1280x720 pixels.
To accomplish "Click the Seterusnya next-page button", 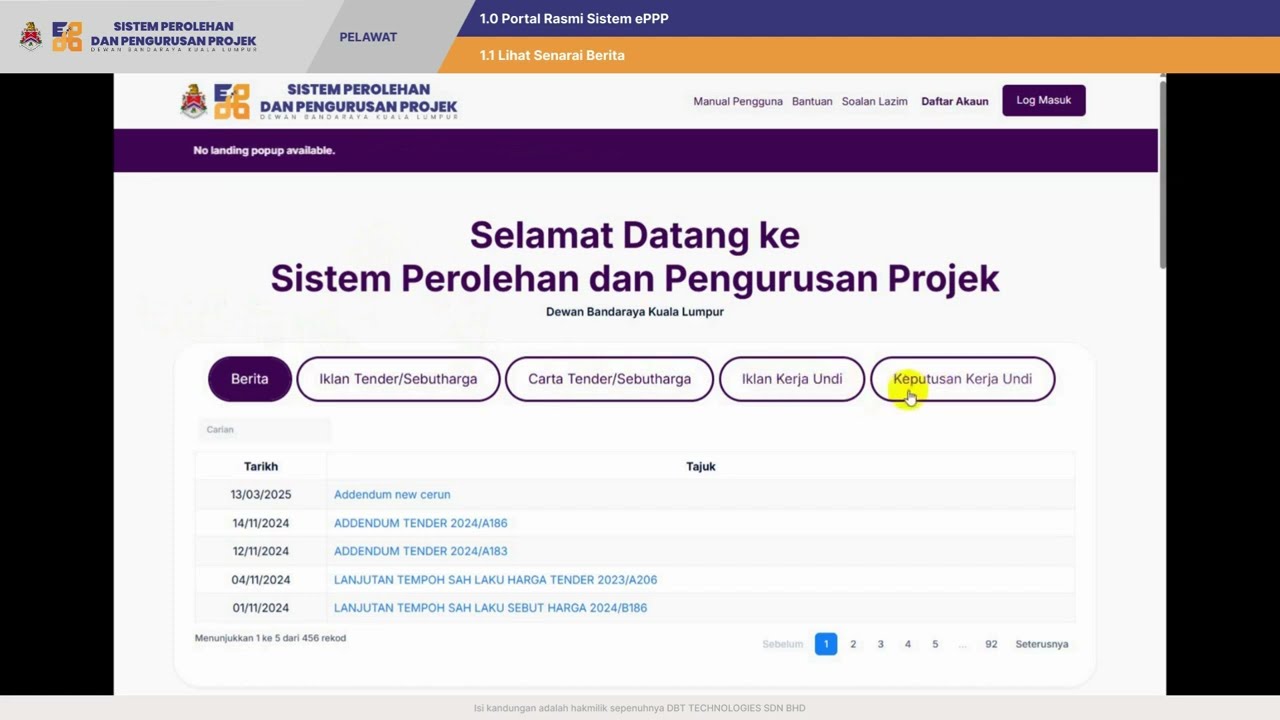I will 1042,644.
